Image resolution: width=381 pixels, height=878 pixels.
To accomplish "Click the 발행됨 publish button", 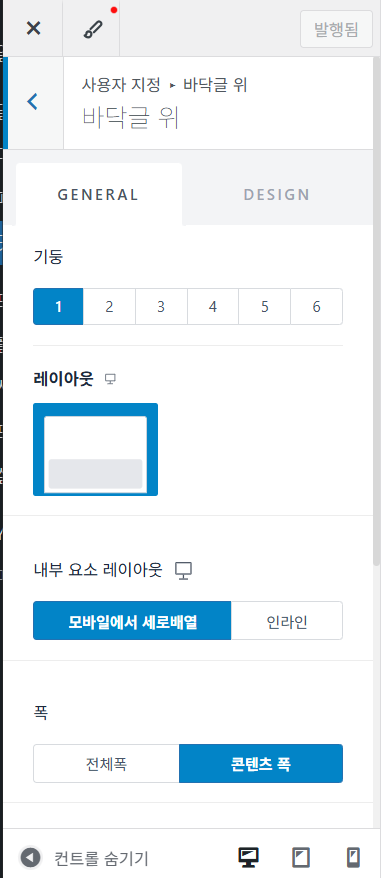I will [336, 29].
